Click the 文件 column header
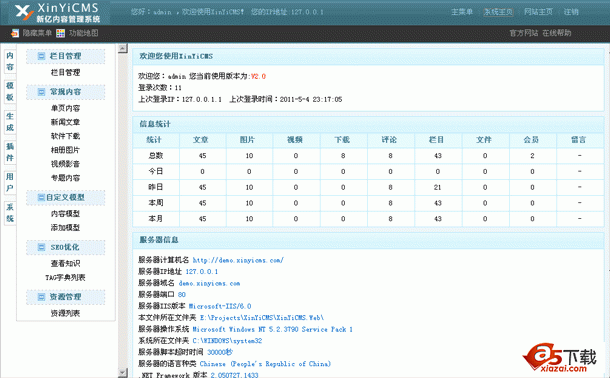This screenshot has width=610, height=378. [484, 140]
